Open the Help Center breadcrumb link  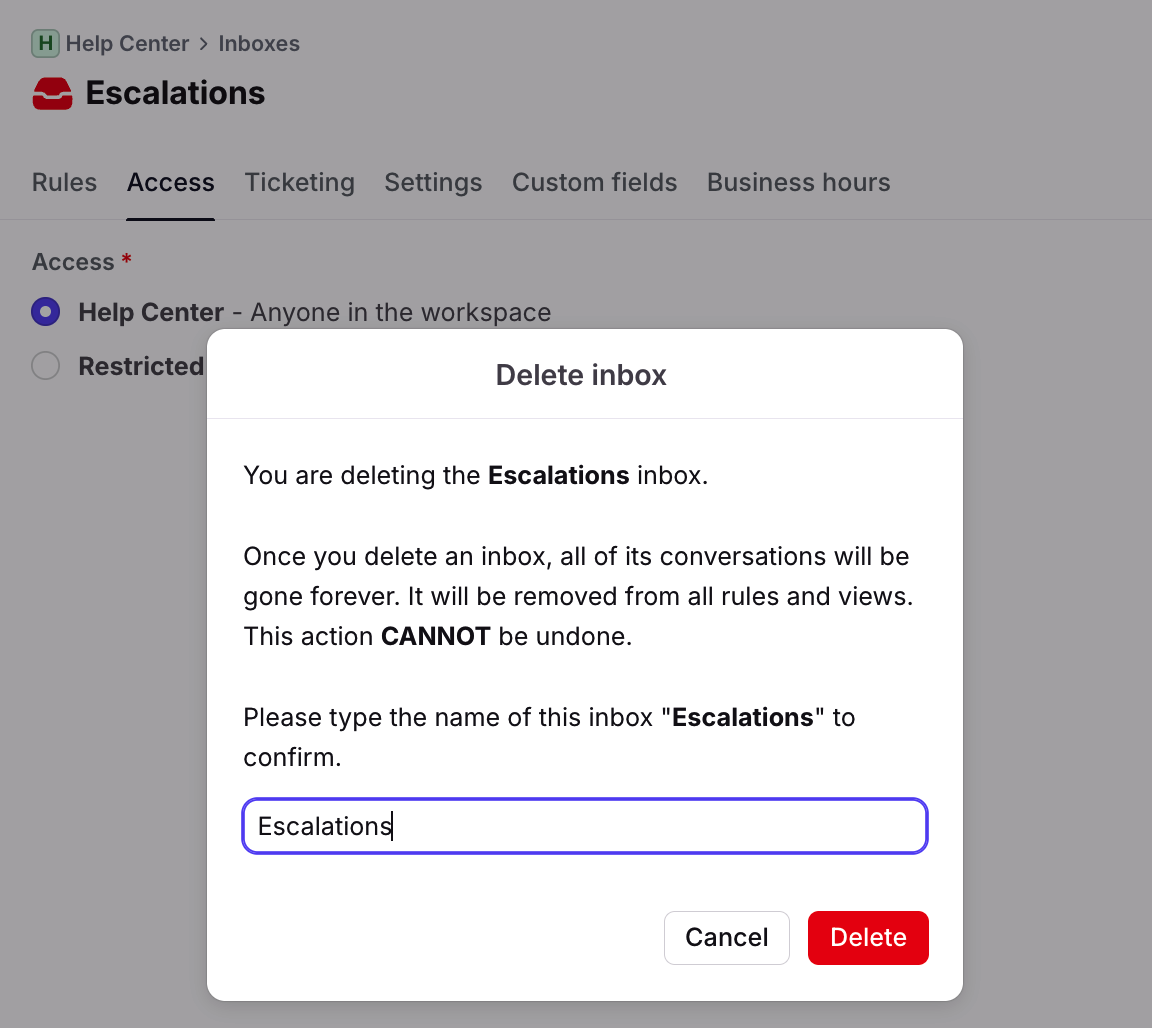coord(127,44)
